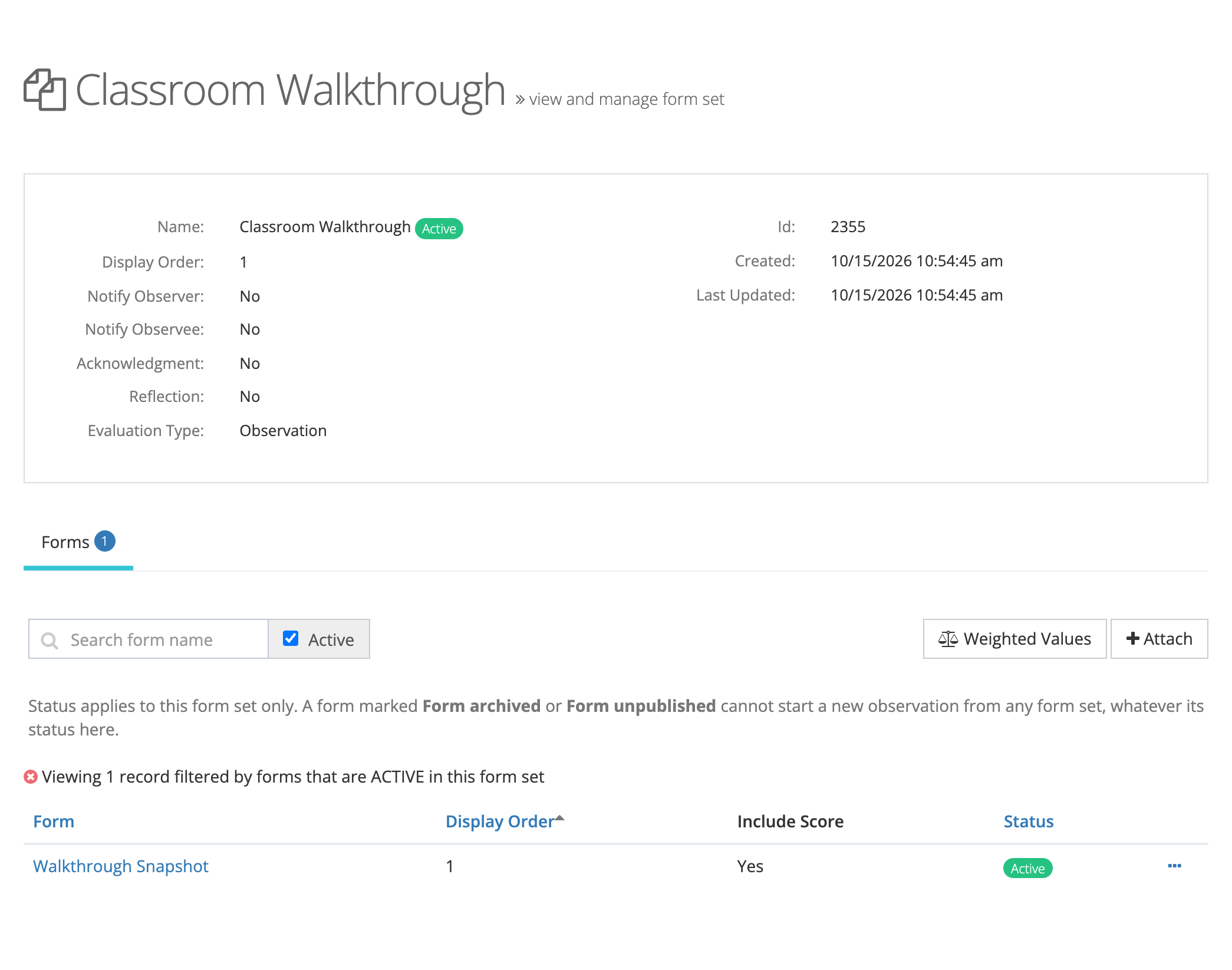Click the Include Score column header
Viewport: 1232px width, 970px height.
[x=790, y=821]
